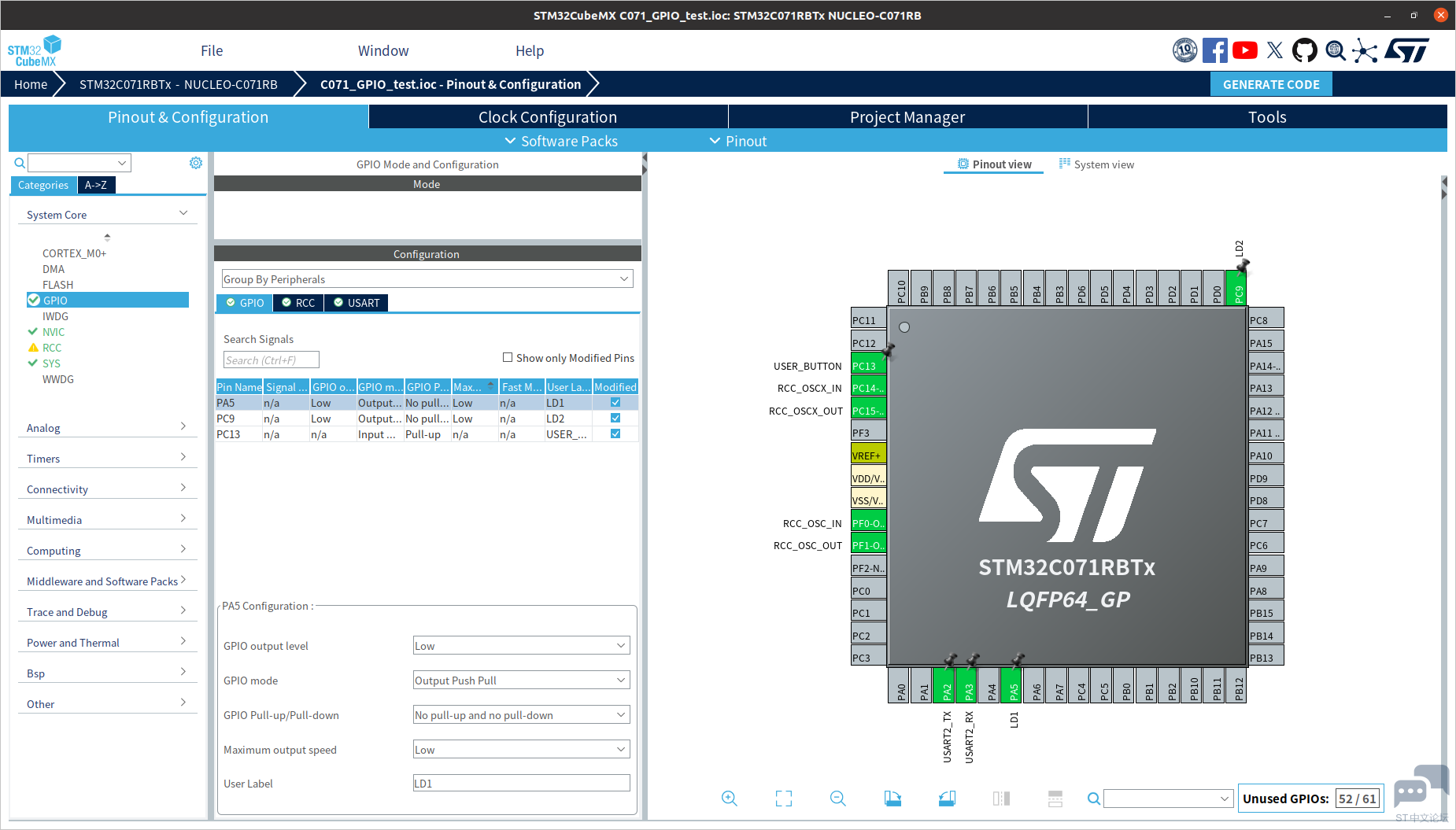Select RCC in the System Core list
Image resolution: width=1456 pixels, height=830 pixels.
(x=52, y=348)
